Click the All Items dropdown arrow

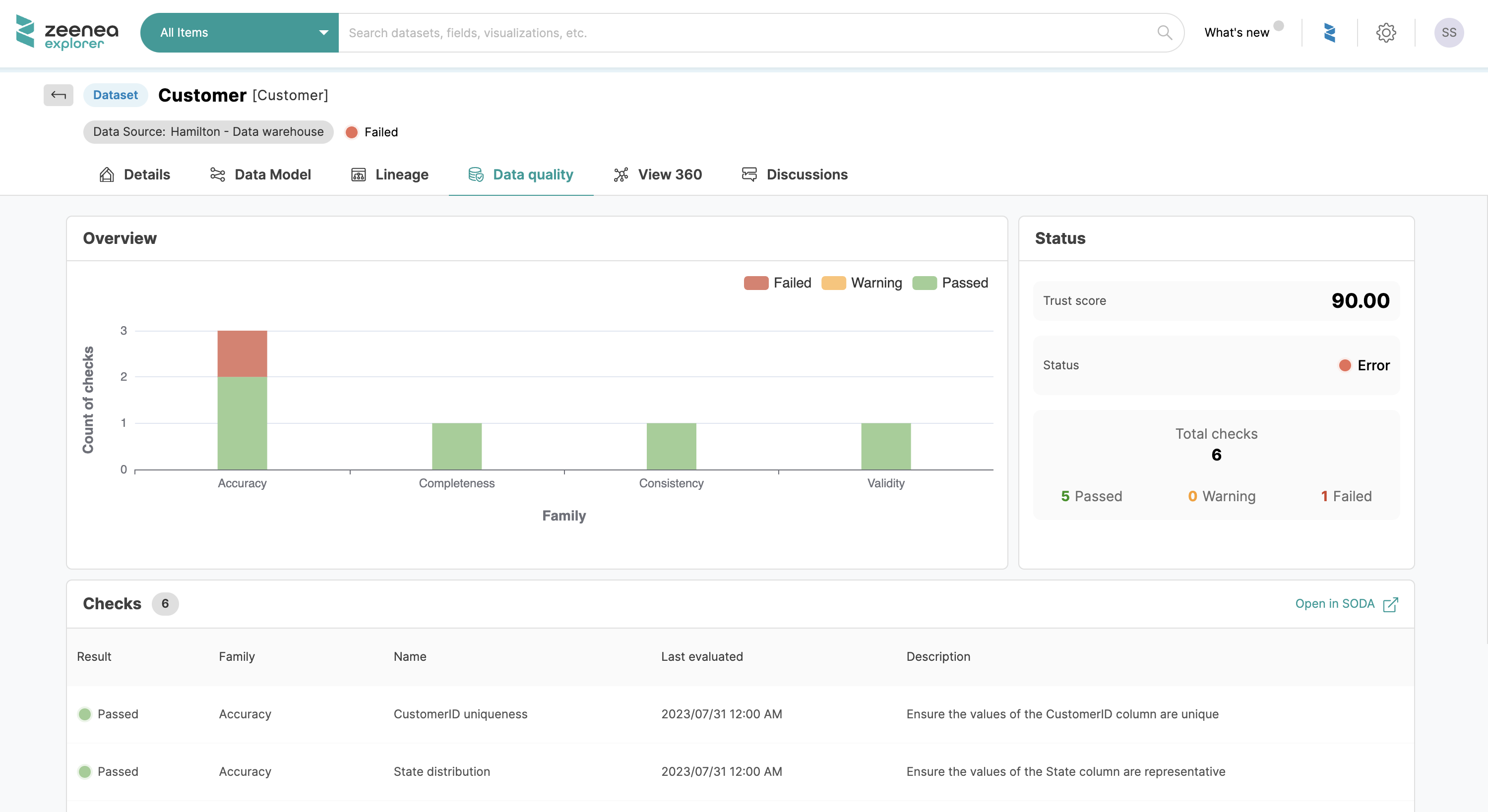[x=323, y=33]
